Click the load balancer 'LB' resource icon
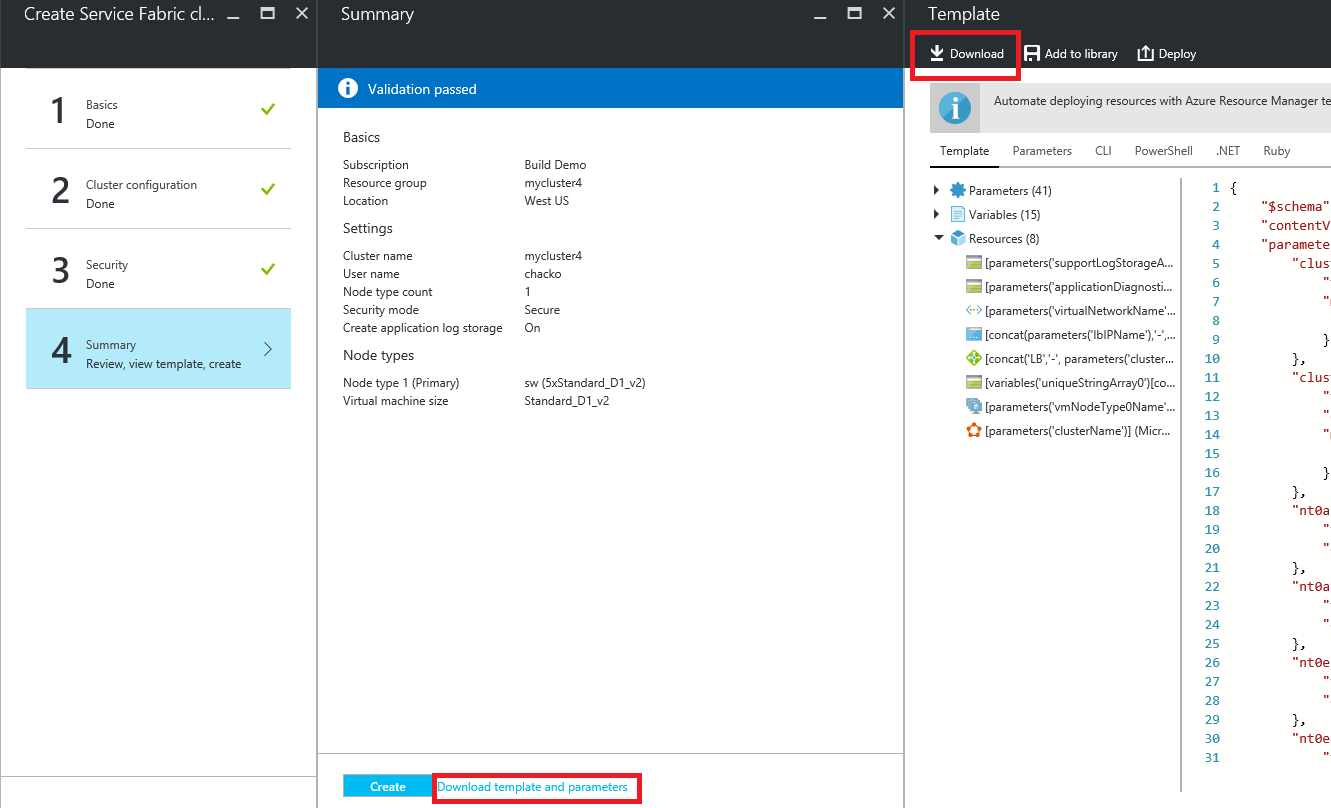This screenshot has width=1331, height=808. click(x=974, y=358)
